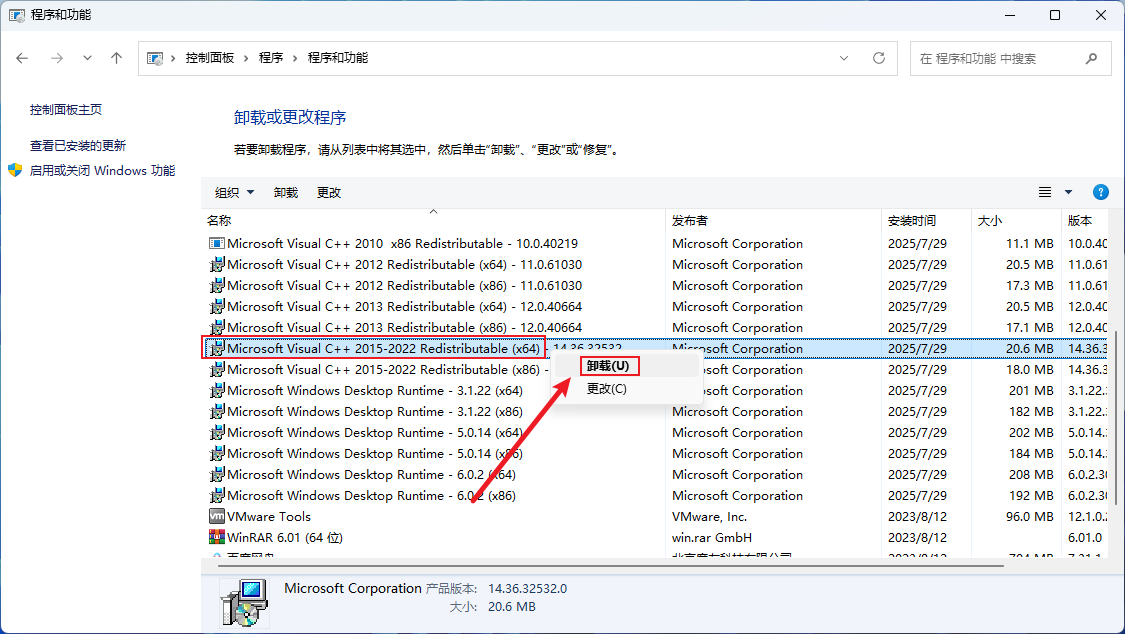This screenshot has width=1125, height=634.
Task: Select icon of Visual C++ 2012 Redistributable (x64)
Action: tap(217, 265)
